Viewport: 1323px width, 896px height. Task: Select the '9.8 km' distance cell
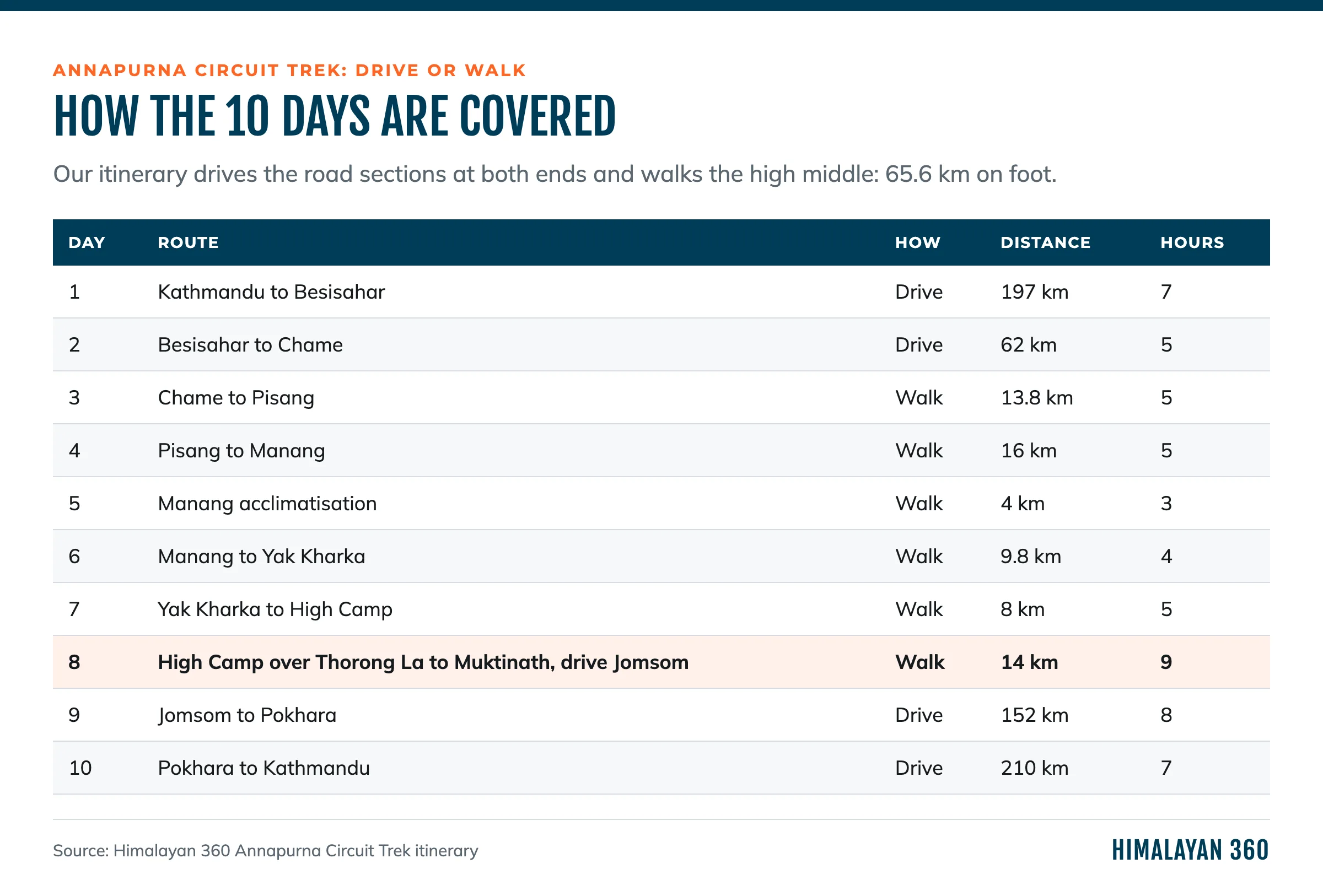coord(1030,557)
